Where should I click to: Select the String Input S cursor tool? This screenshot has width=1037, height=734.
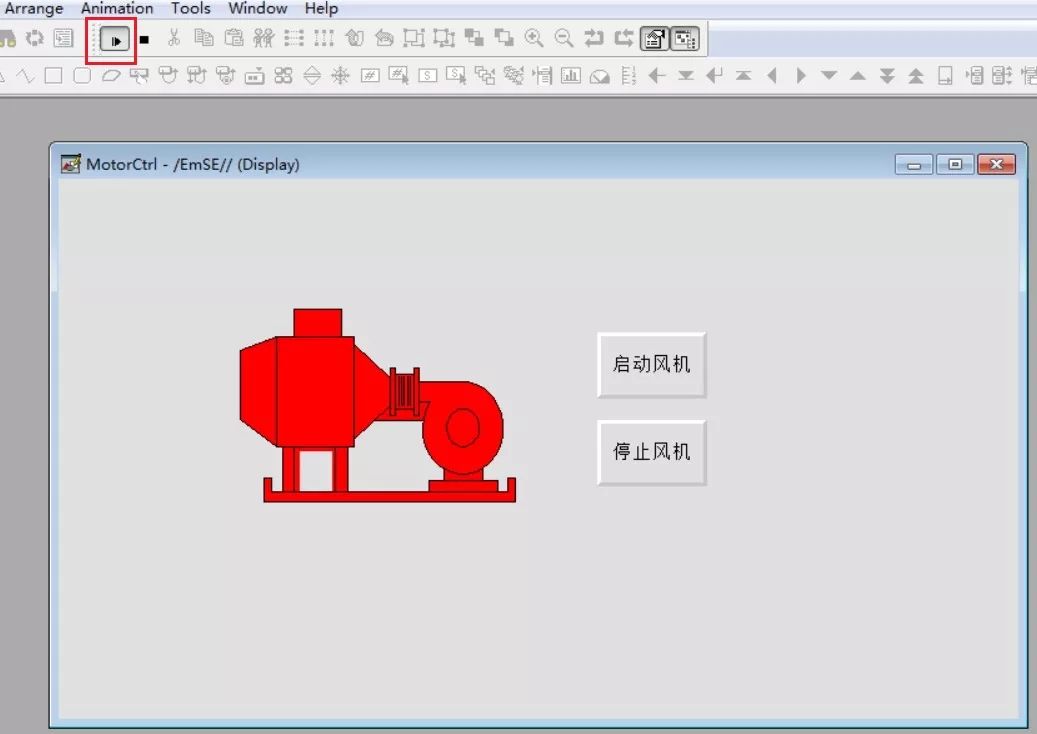(456, 75)
